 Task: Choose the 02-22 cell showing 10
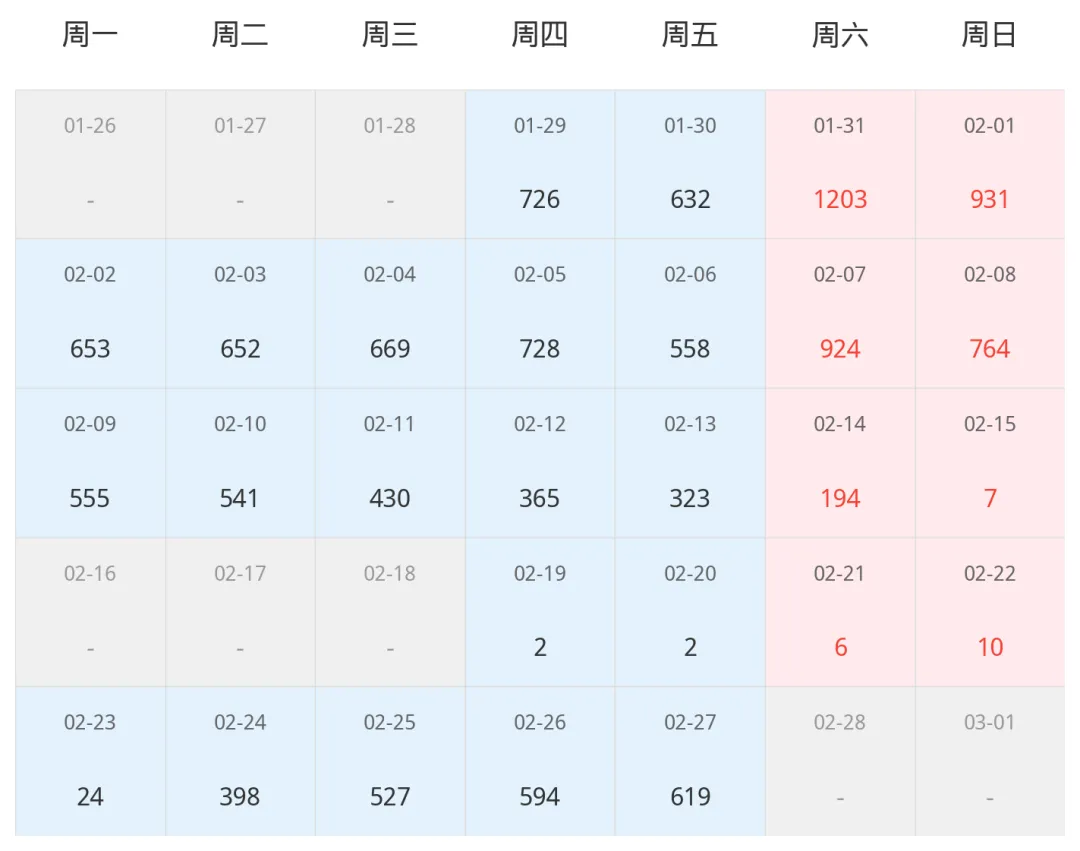[x=990, y=612]
